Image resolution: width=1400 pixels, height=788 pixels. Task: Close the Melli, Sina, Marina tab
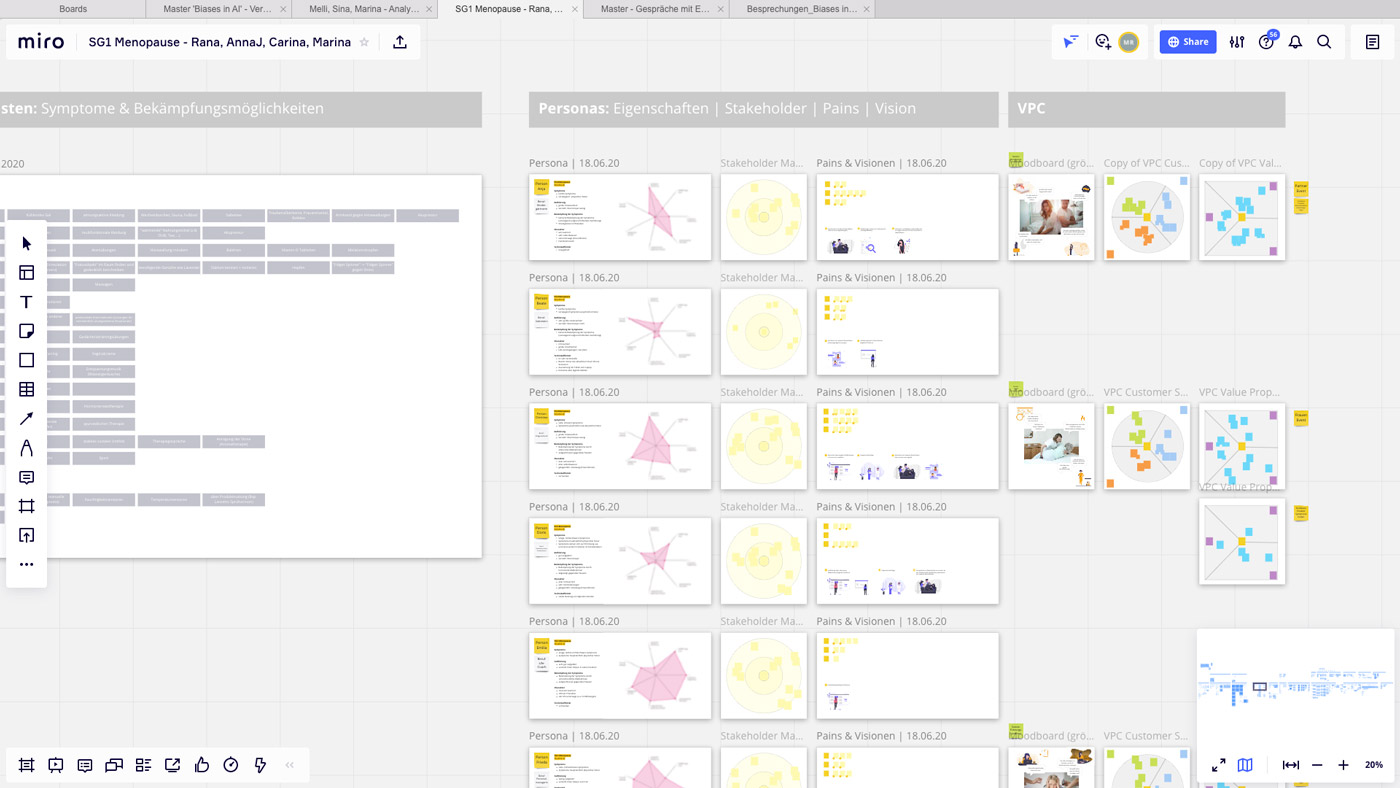click(429, 9)
